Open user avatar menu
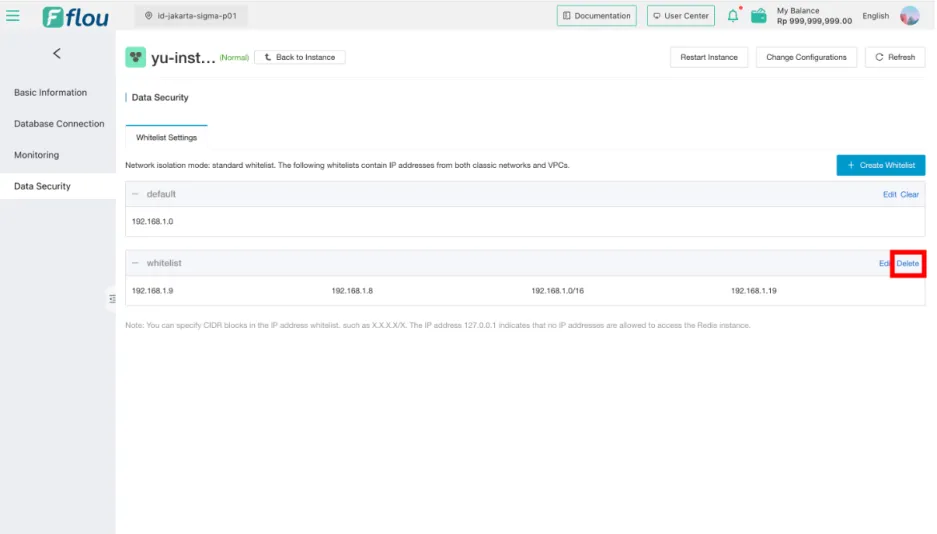937x534 pixels. (x=910, y=16)
